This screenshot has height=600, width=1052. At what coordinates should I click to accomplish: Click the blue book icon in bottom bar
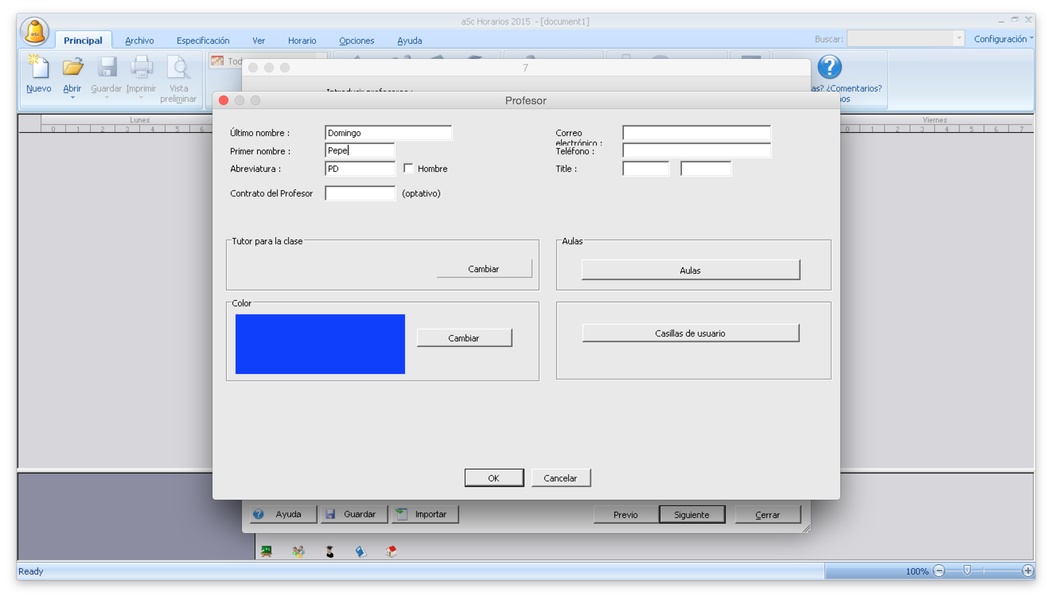pos(360,551)
